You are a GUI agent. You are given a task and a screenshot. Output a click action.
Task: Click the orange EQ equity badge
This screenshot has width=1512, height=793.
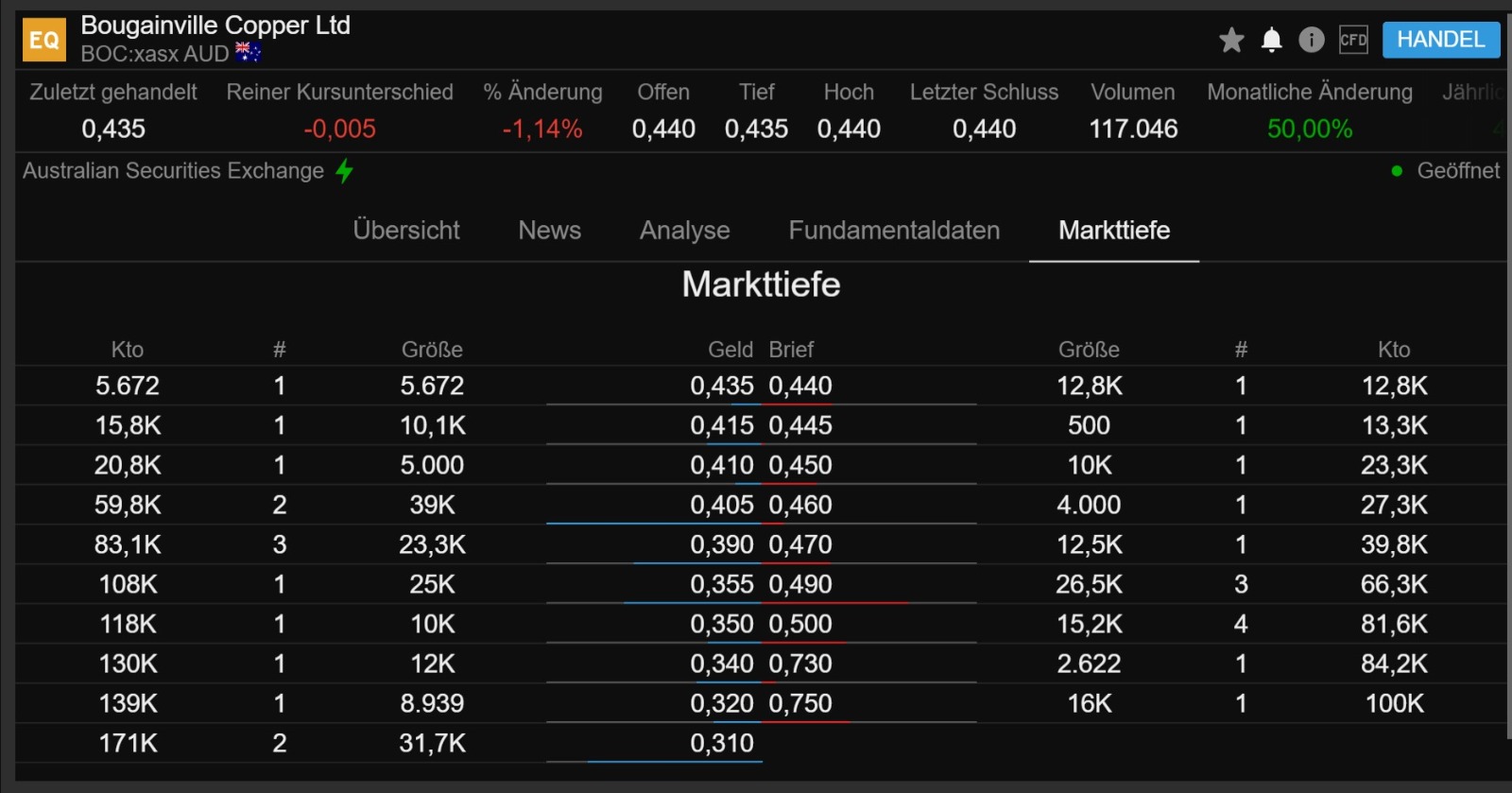pyautogui.click(x=44, y=40)
